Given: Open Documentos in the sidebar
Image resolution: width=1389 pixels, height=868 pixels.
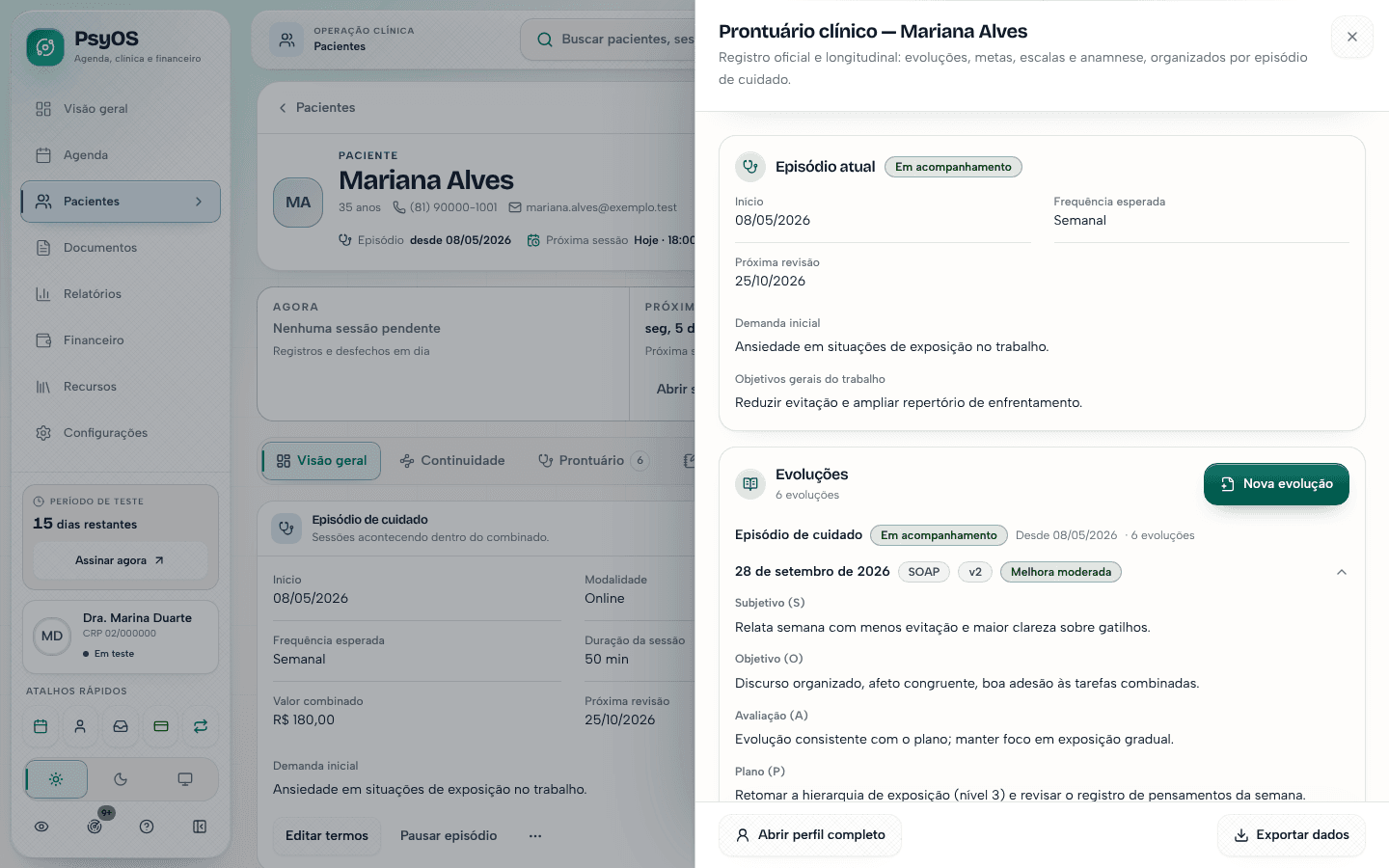Looking at the screenshot, I should (121, 248).
